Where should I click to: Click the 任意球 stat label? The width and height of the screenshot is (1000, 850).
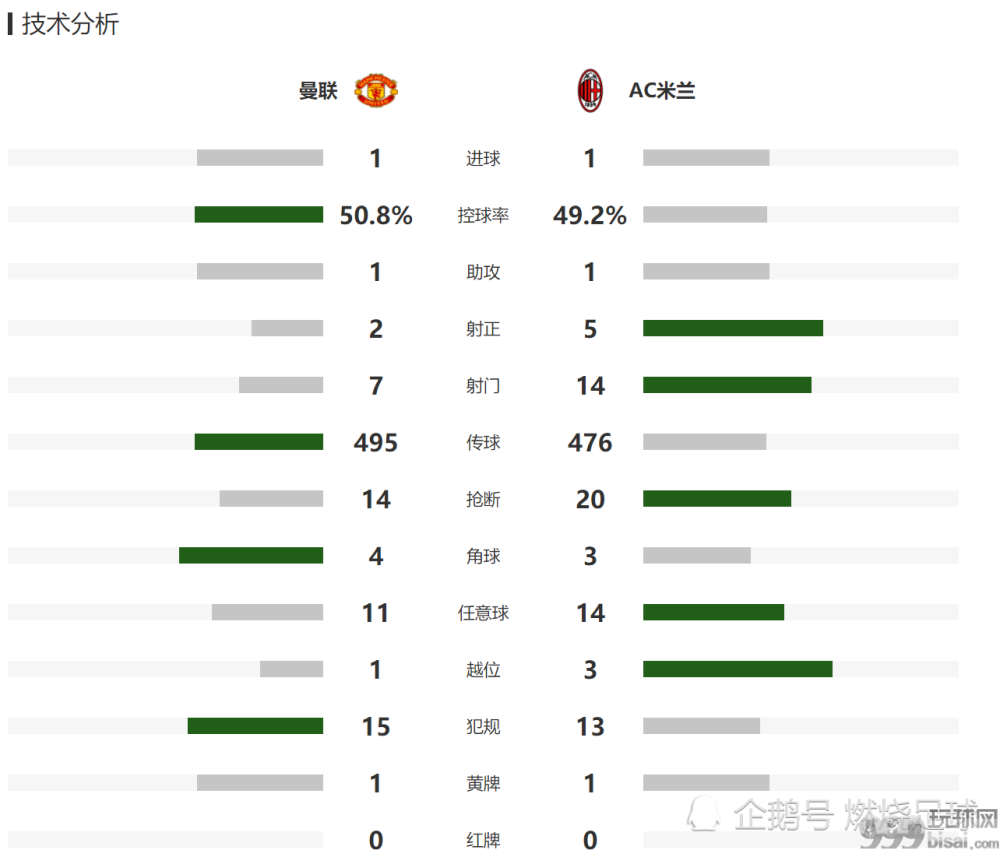coord(483,613)
